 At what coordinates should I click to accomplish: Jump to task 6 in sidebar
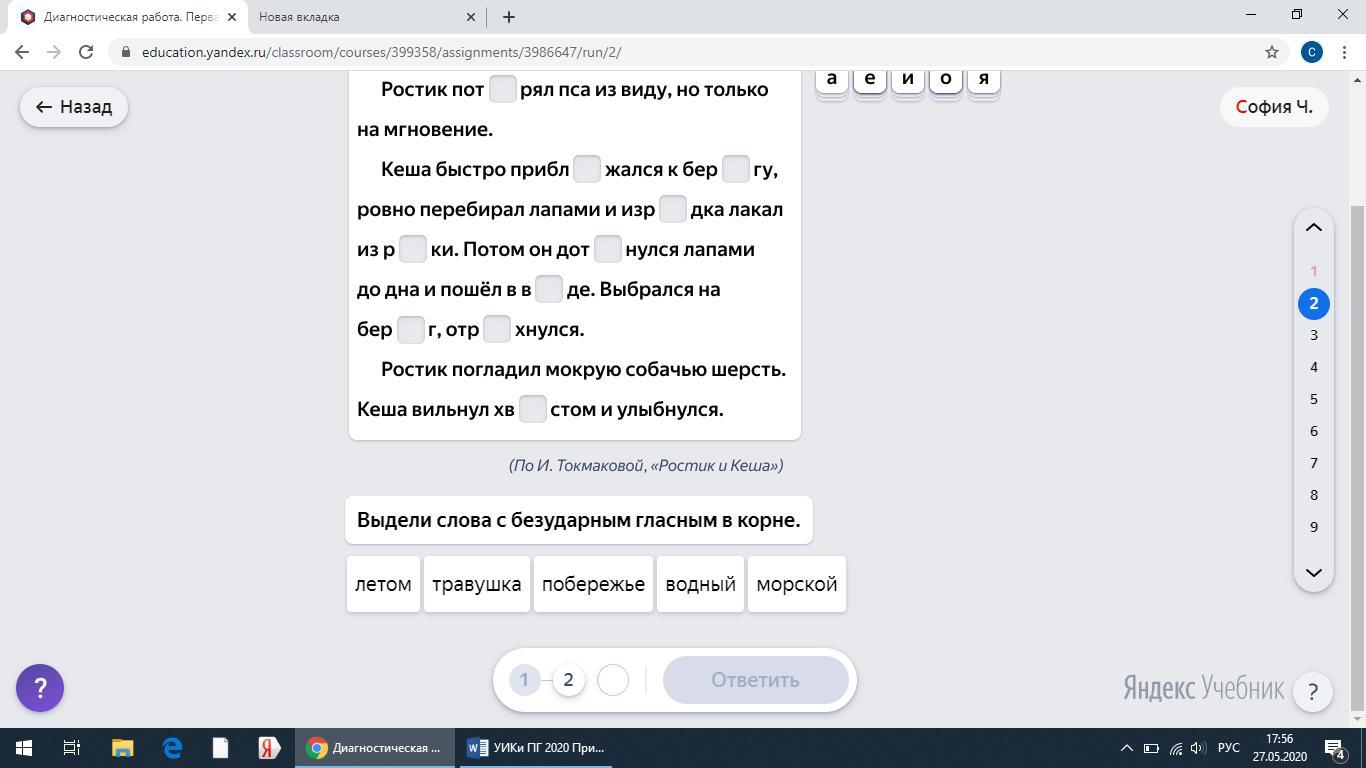(x=1314, y=431)
